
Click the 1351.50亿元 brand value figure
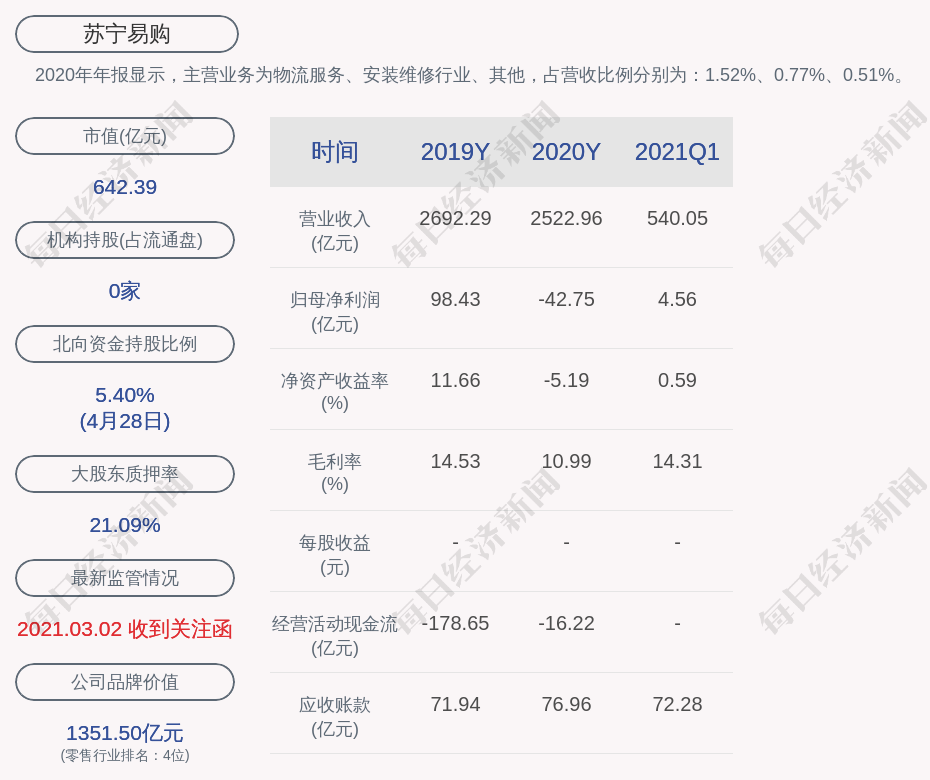coord(125,733)
